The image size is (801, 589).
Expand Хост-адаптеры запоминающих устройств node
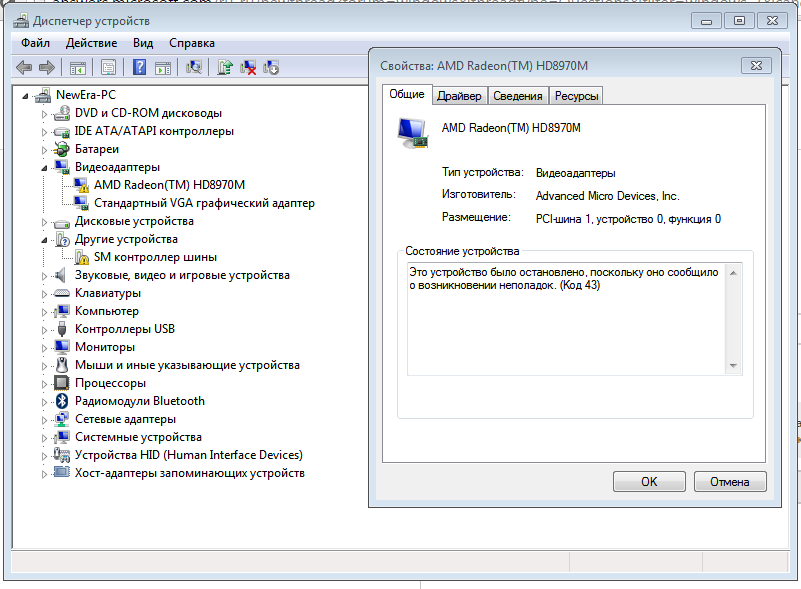pos(44,474)
